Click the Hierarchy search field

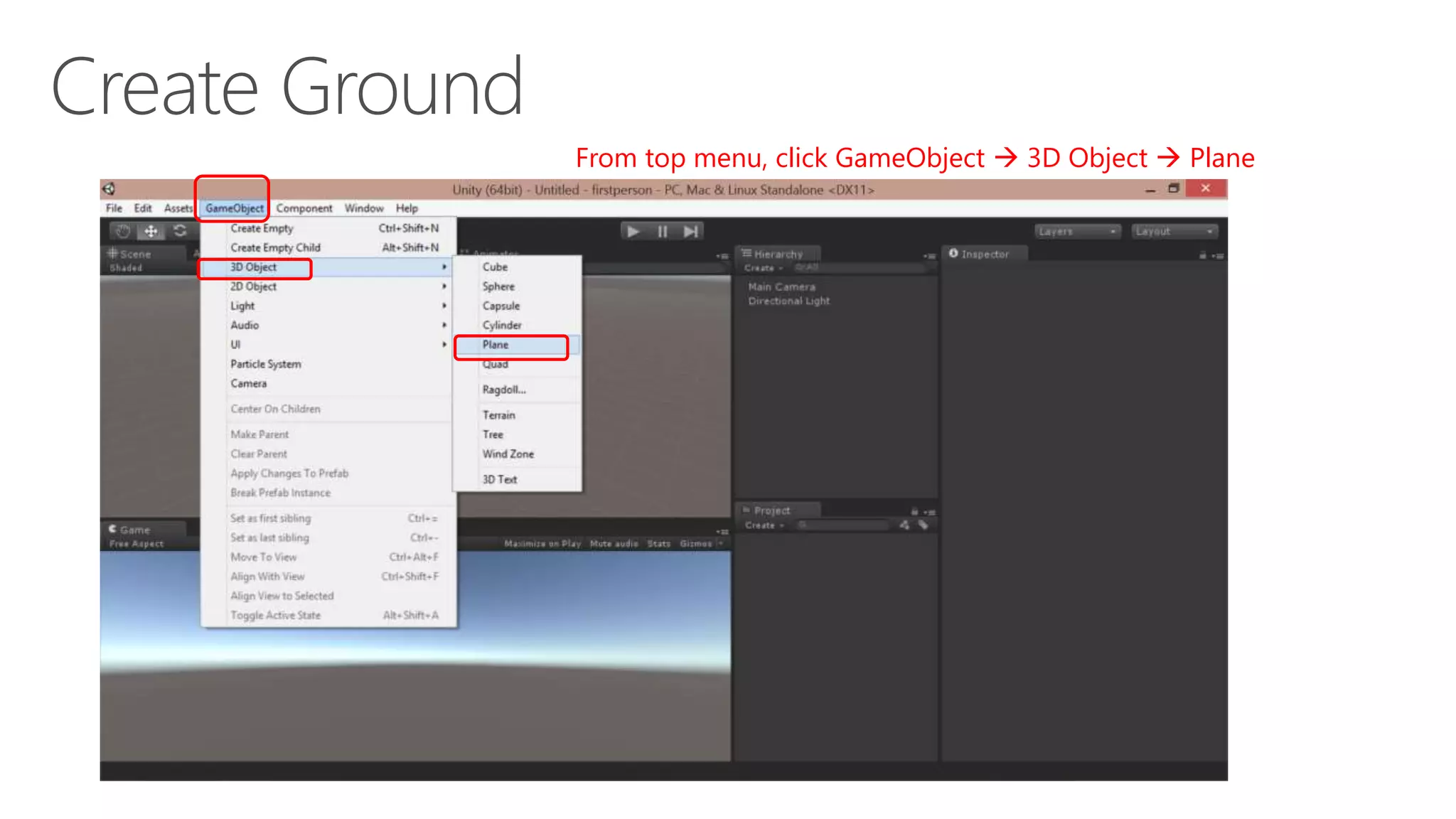[x=860, y=268]
